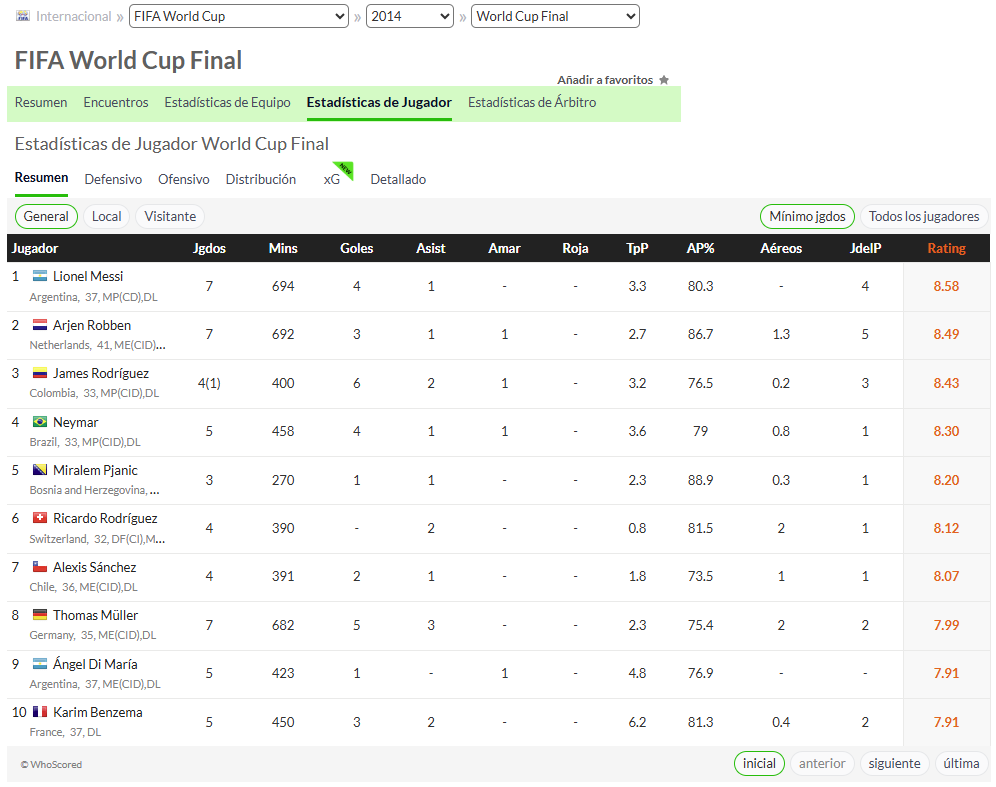
Task: Open the FIFA World Cup tournament dropdown
Action: (x=239, y=17)
